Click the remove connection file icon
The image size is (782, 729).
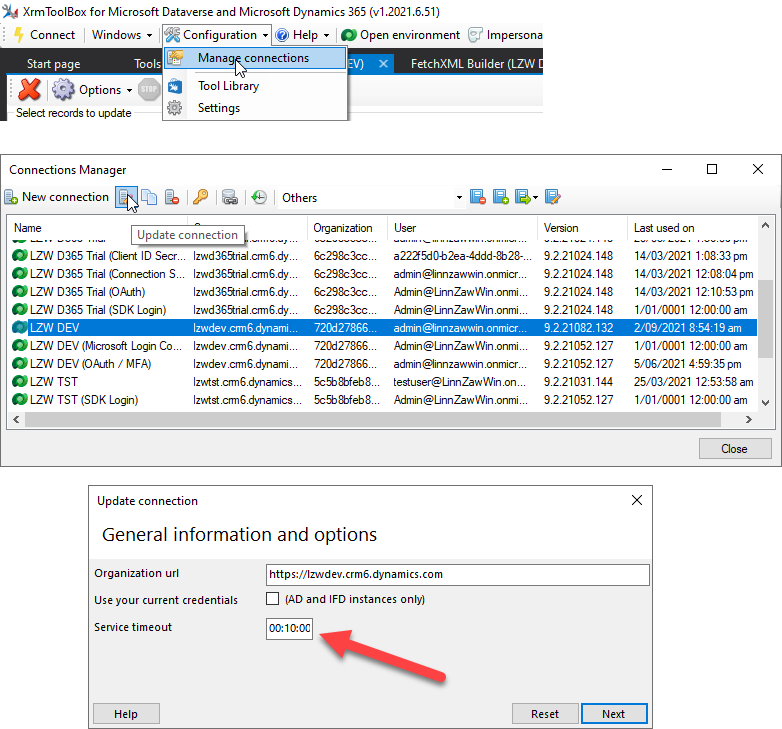tap(478, 197)
